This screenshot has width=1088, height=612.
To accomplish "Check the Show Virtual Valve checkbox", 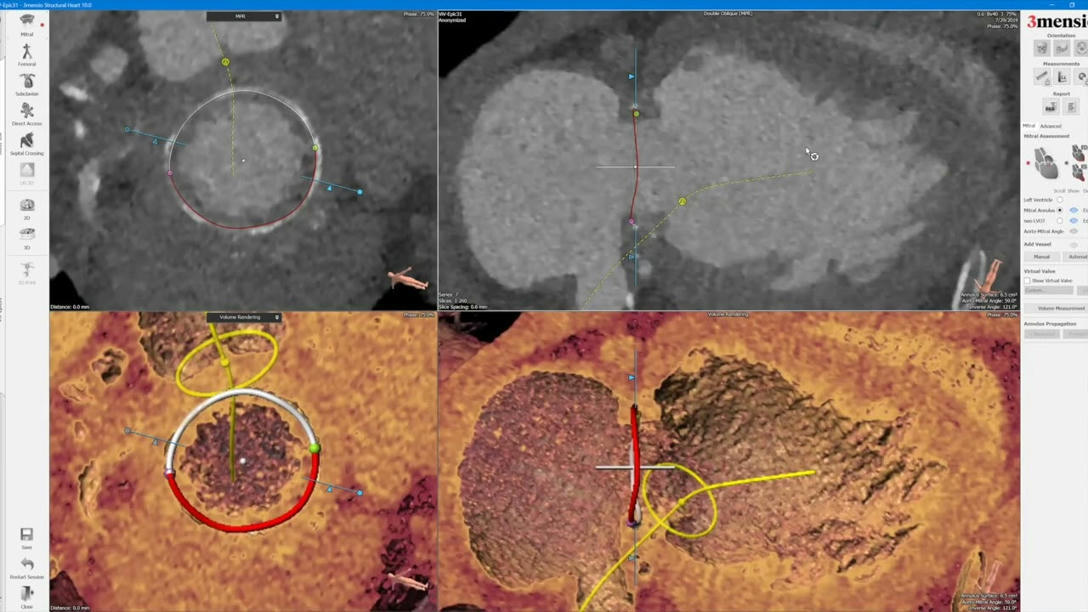I will pyautogui.click(x=1026, y=279).
